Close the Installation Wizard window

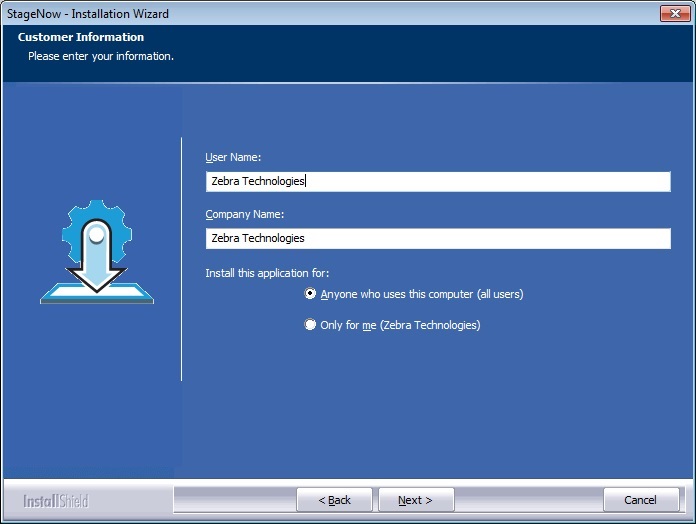pyautogui.click(x=672, y=13)
